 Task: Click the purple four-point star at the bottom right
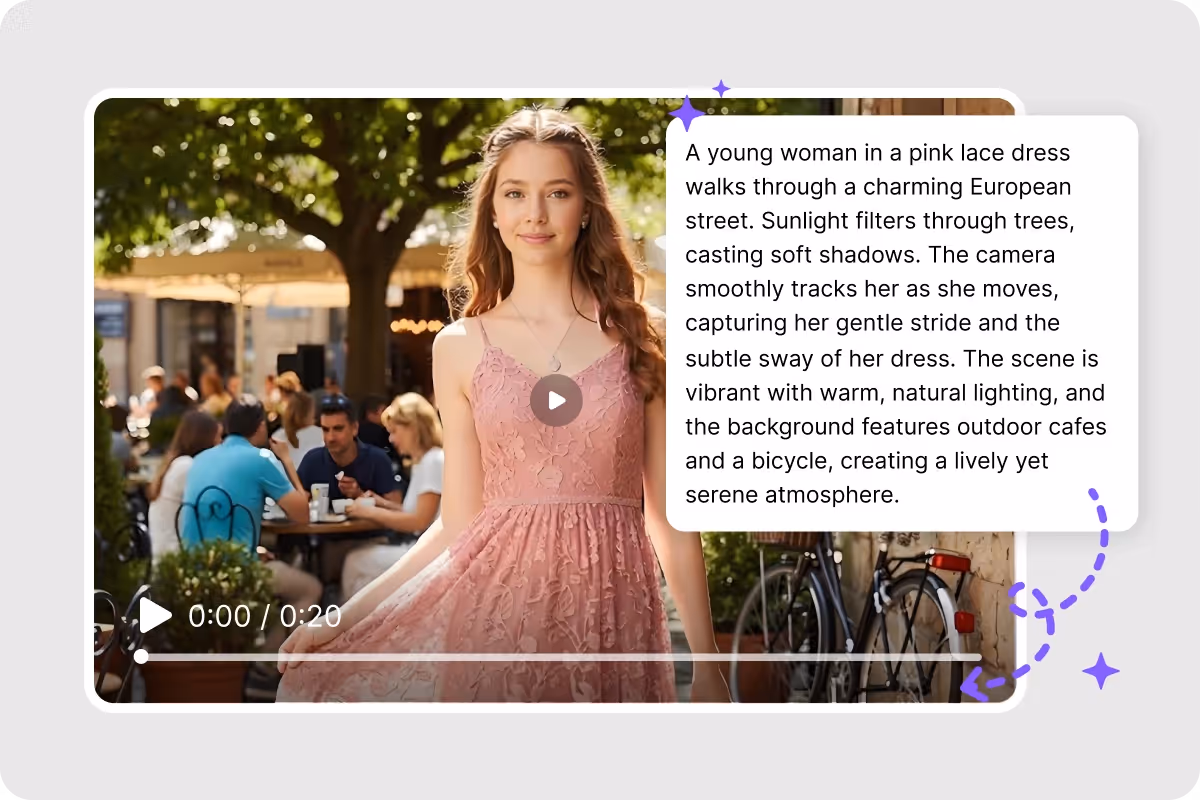[x=1101, y=671]
